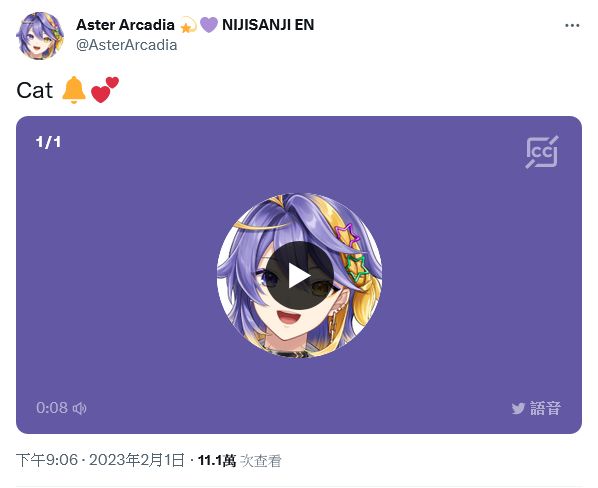Play the voice tweet audio
Screen dimensions: 598x488
point(299,275)
